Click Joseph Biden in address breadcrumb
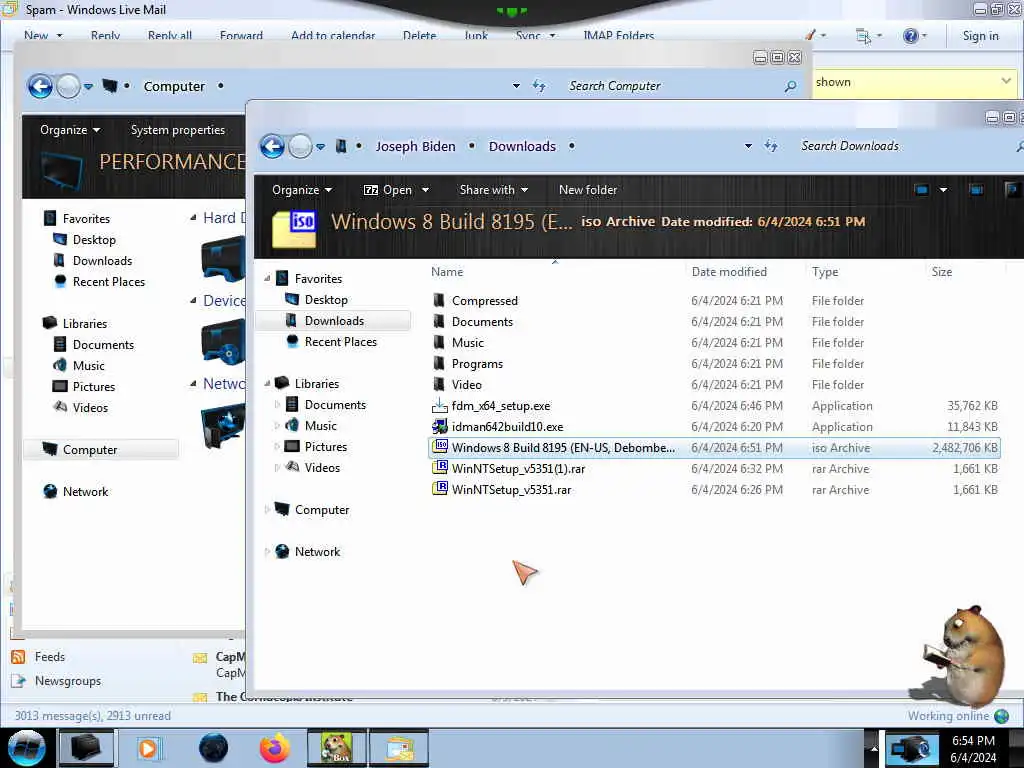The image size is (1024, 768). [415, 146]
